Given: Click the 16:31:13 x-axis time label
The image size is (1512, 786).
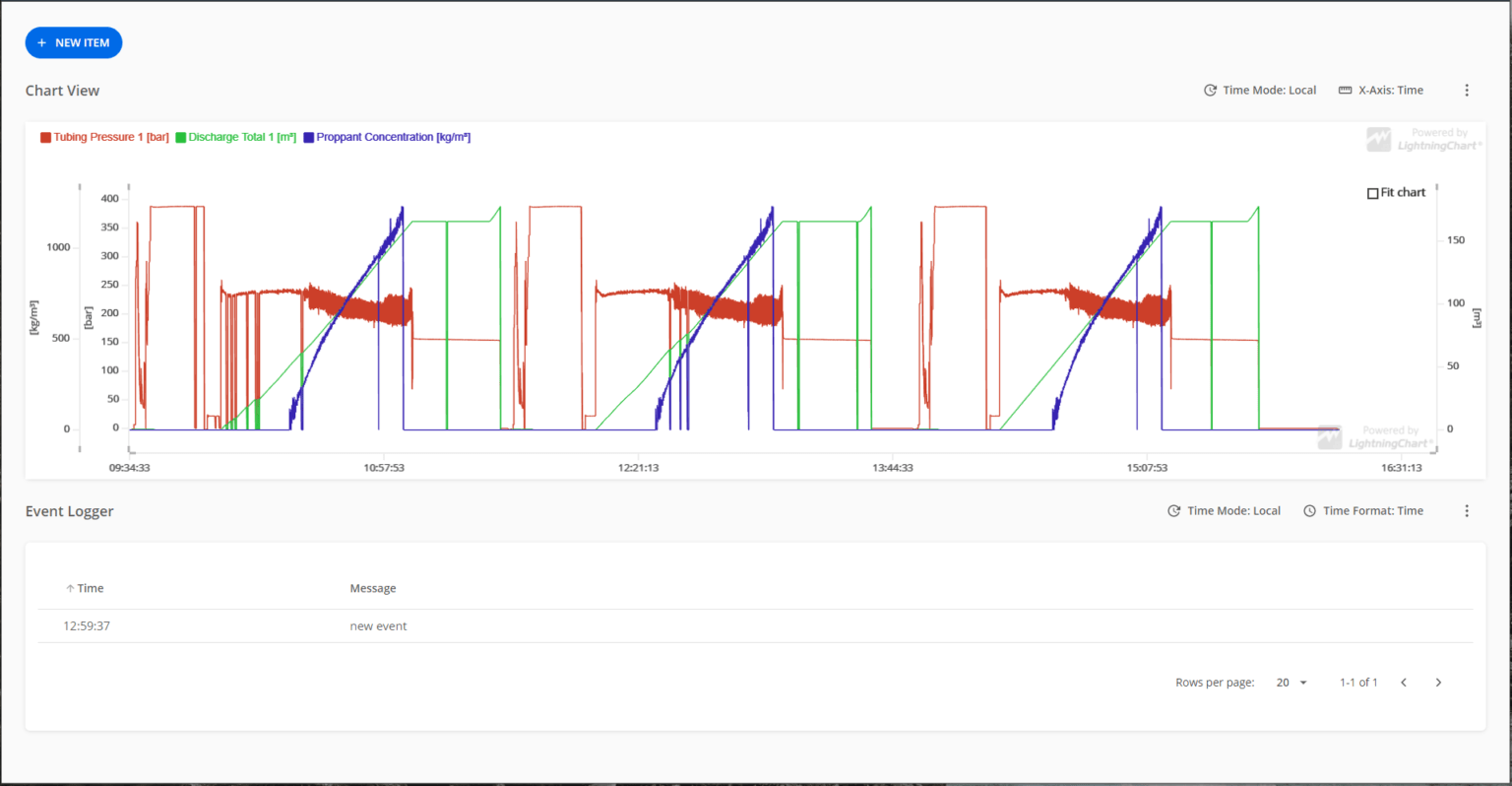Looking at the screenshot, I should 1402,468.
